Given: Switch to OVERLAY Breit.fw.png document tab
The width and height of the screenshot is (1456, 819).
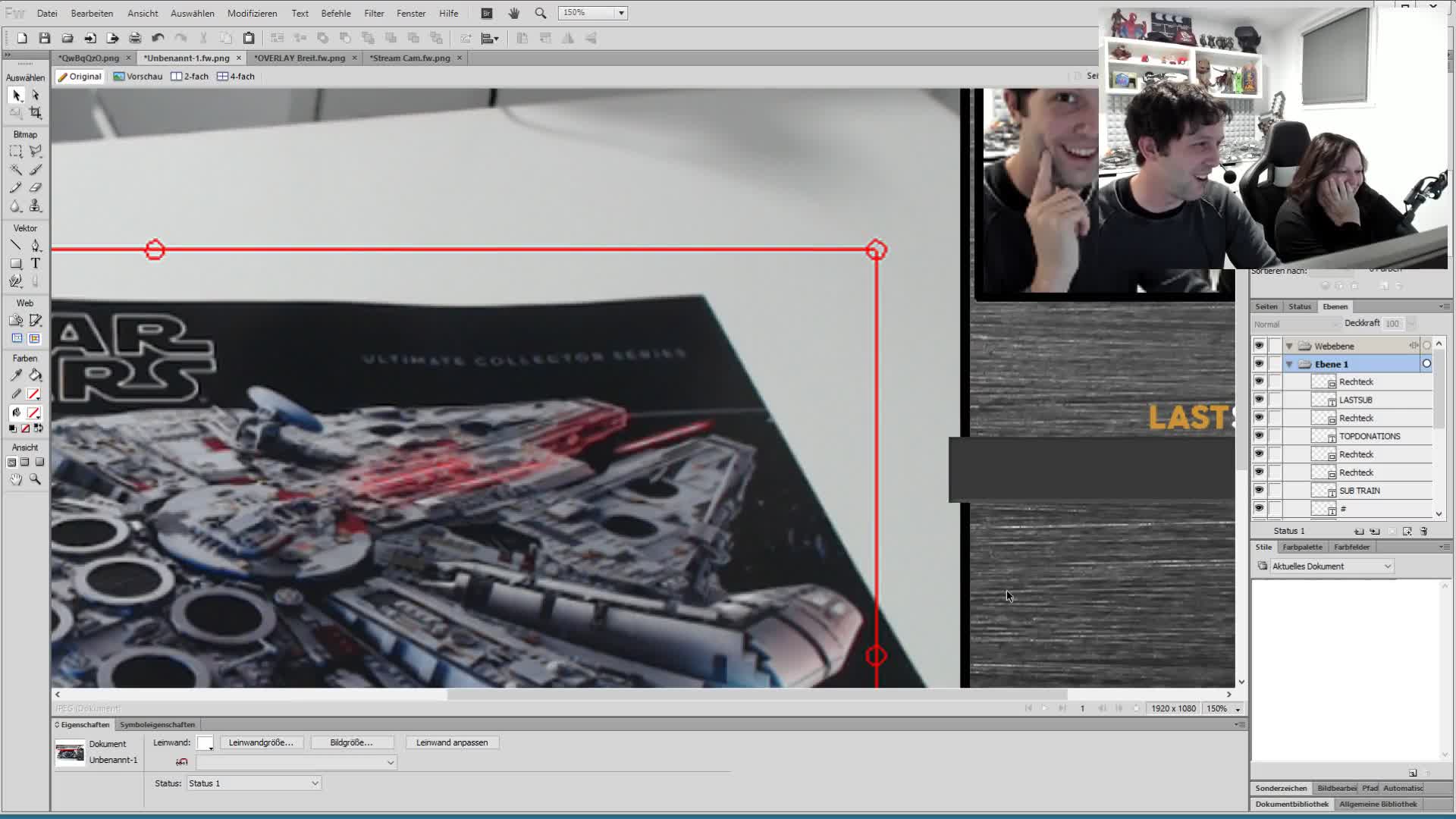Looking at the screenshot, I should [x=300, y=58].
